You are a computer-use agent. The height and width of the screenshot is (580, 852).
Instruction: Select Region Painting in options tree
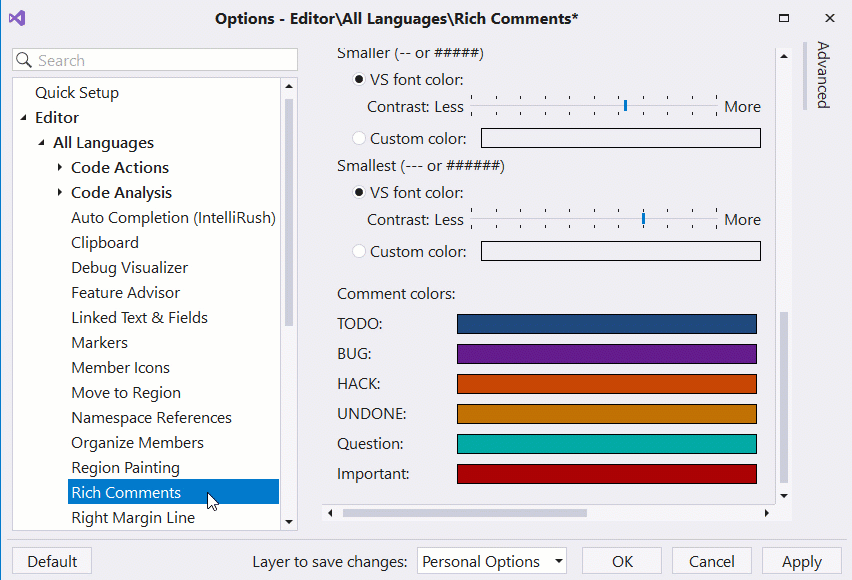tap(125, 468)
